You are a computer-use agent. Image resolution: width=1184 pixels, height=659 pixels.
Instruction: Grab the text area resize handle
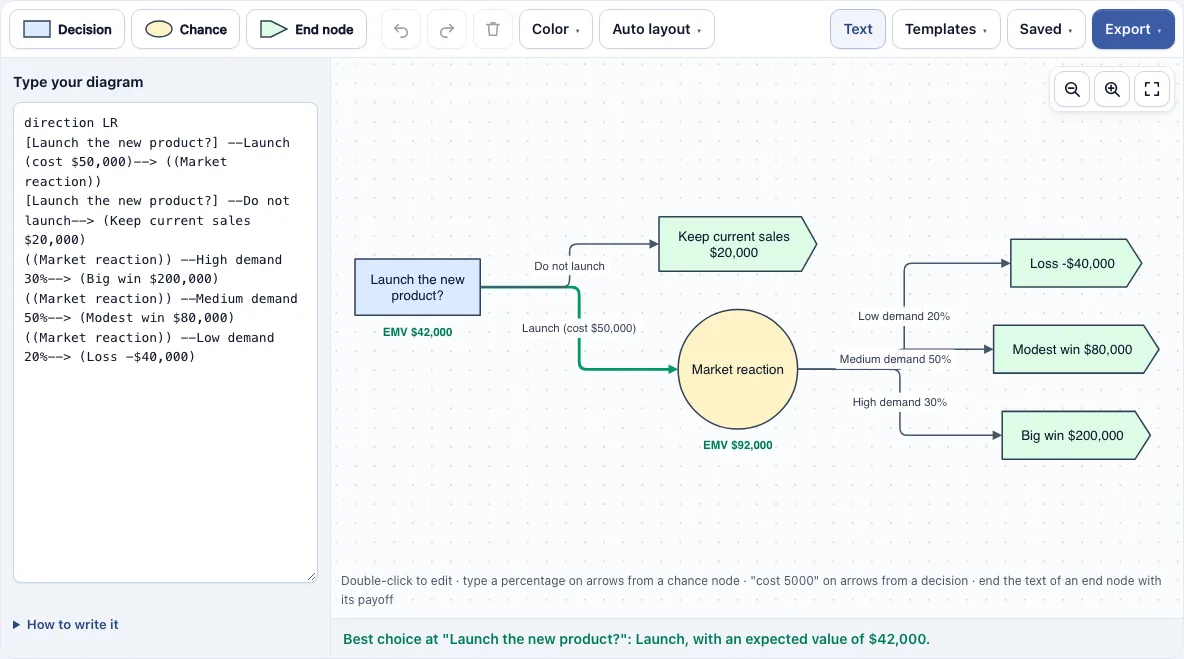point(311,576)
